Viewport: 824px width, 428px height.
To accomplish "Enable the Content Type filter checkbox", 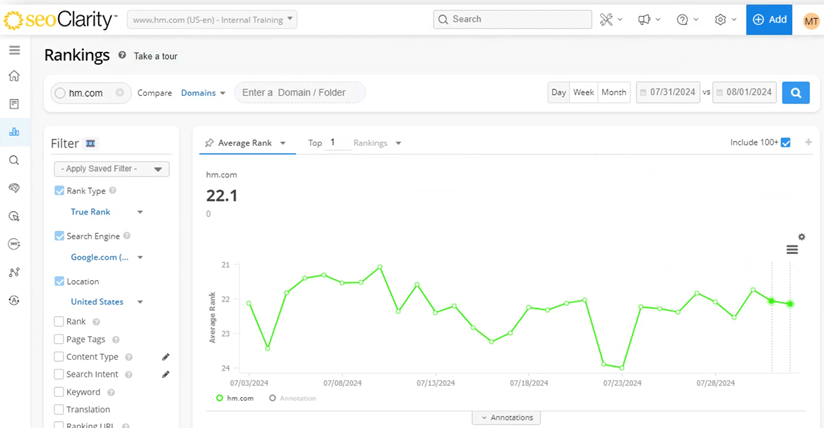I will tap(59, 356).
